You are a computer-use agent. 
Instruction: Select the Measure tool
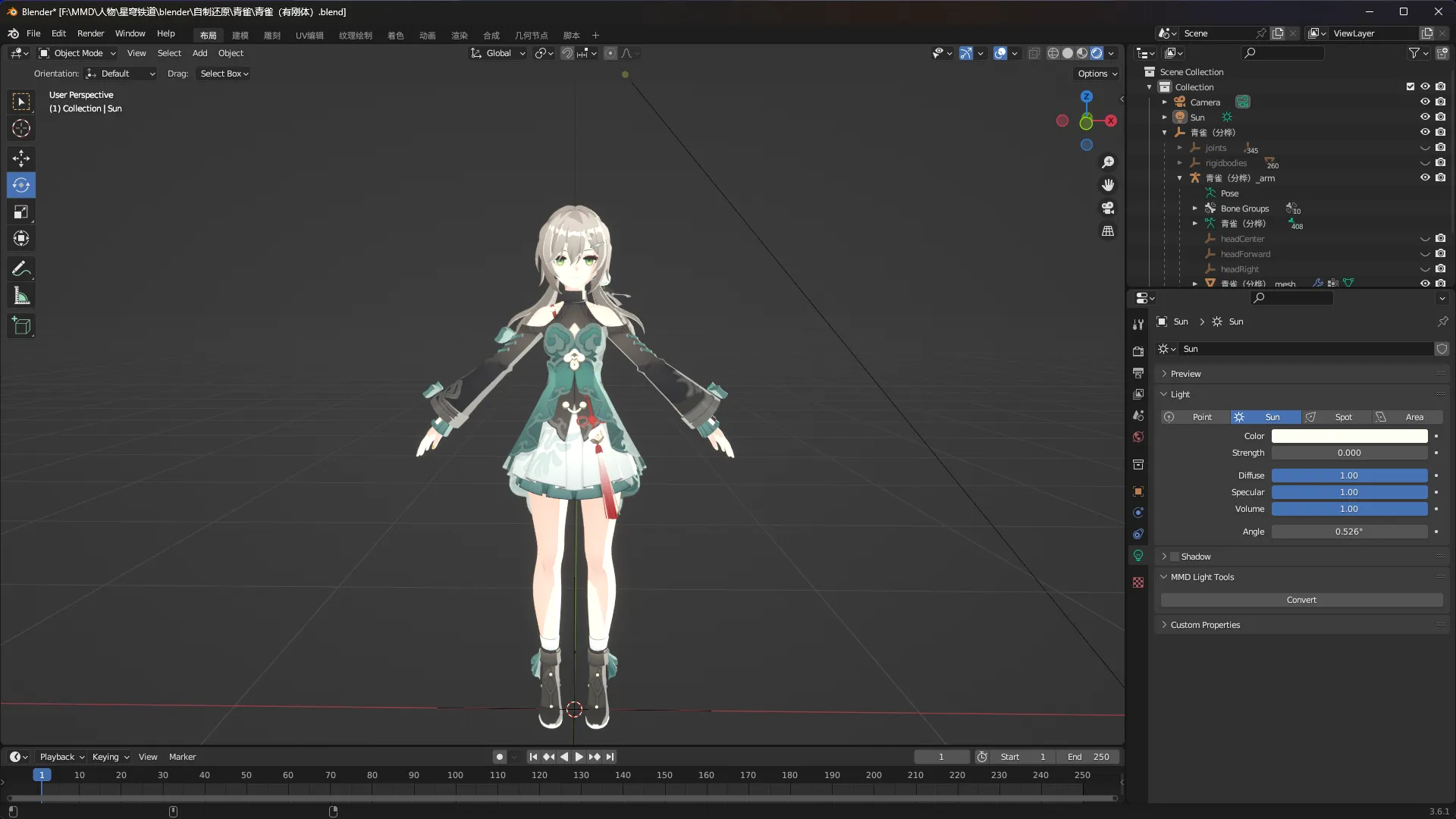(x=21, y=297)
